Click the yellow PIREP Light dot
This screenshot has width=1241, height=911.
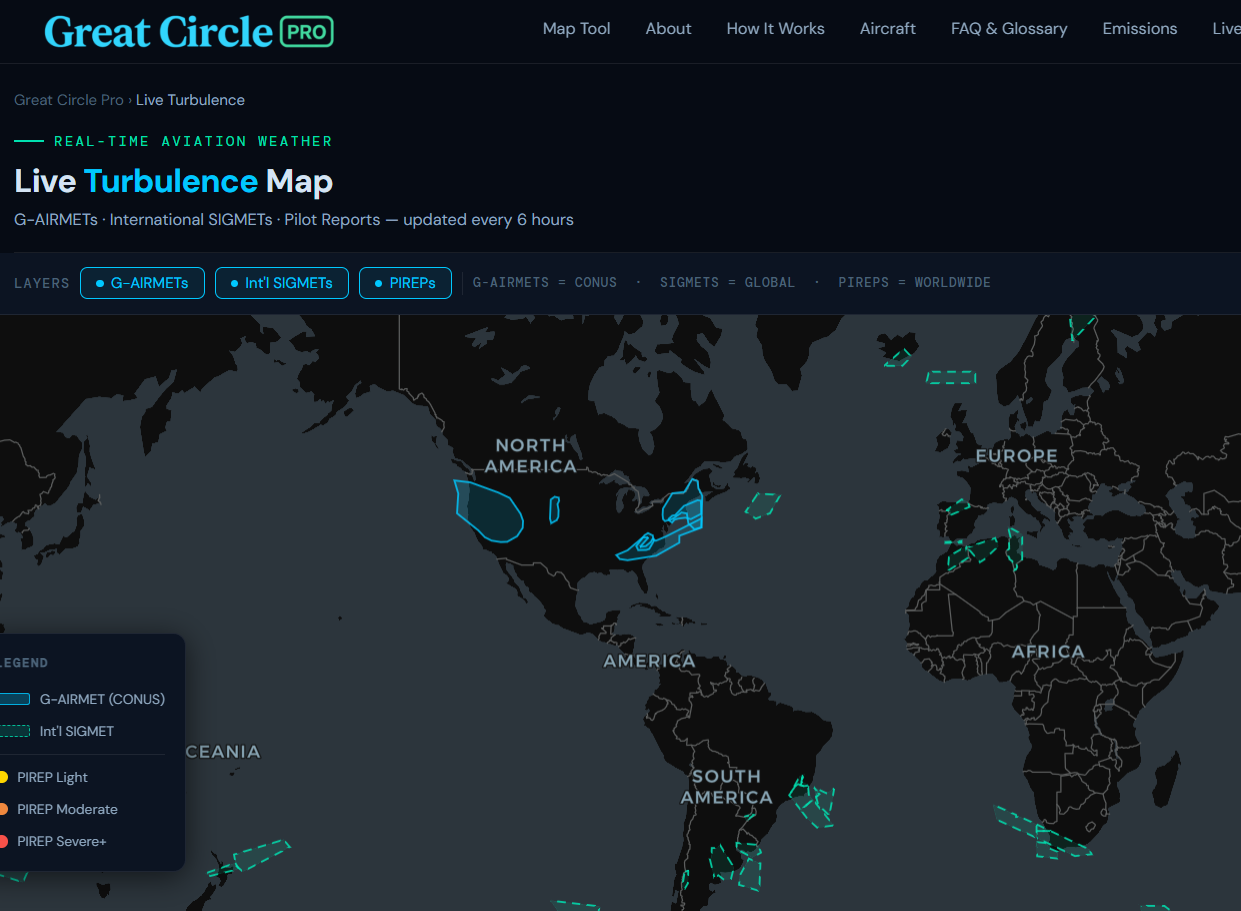[x=5, y=777]
